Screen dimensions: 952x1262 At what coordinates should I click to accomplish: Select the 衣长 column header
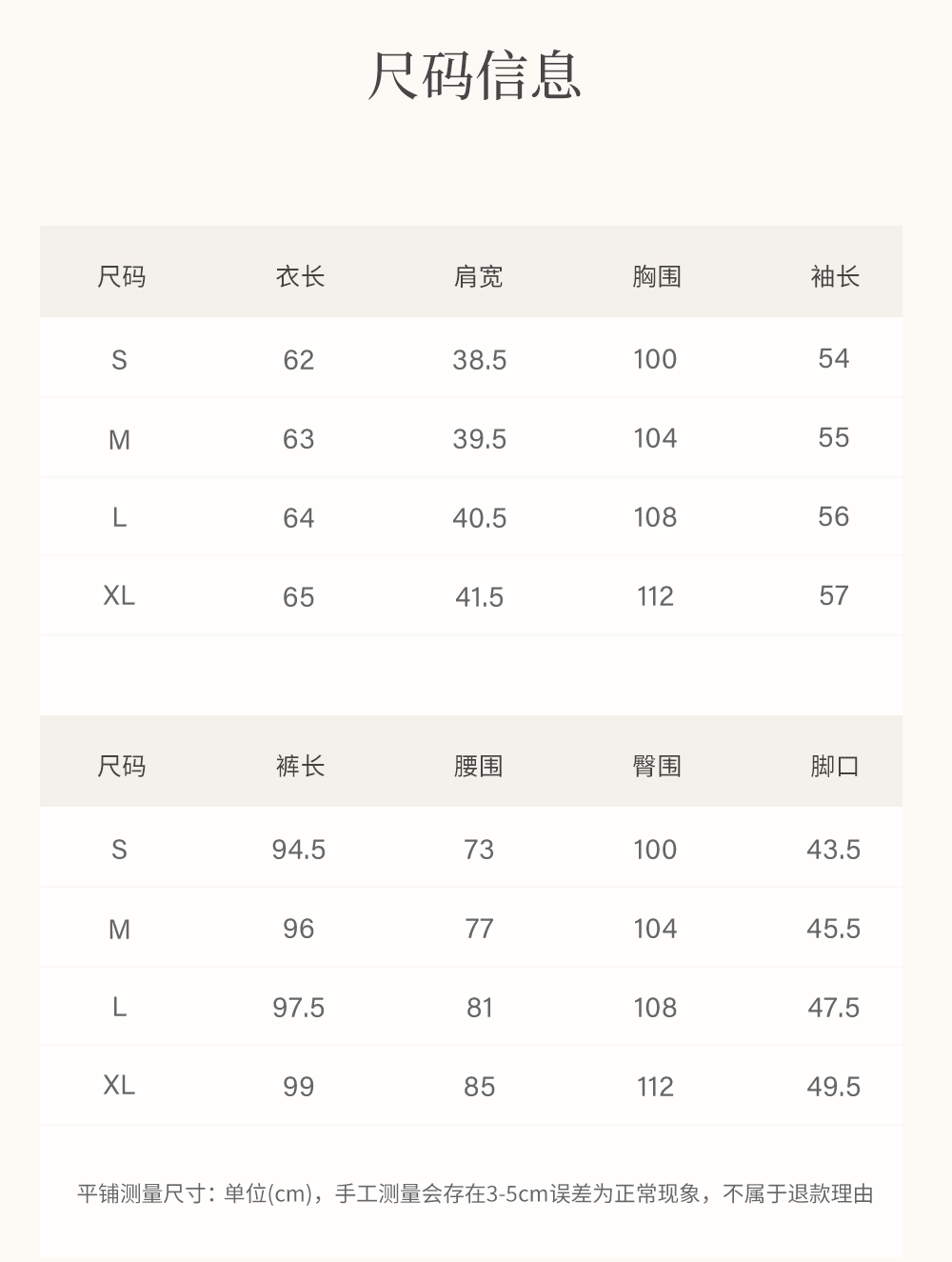click(x=300, y=277)
